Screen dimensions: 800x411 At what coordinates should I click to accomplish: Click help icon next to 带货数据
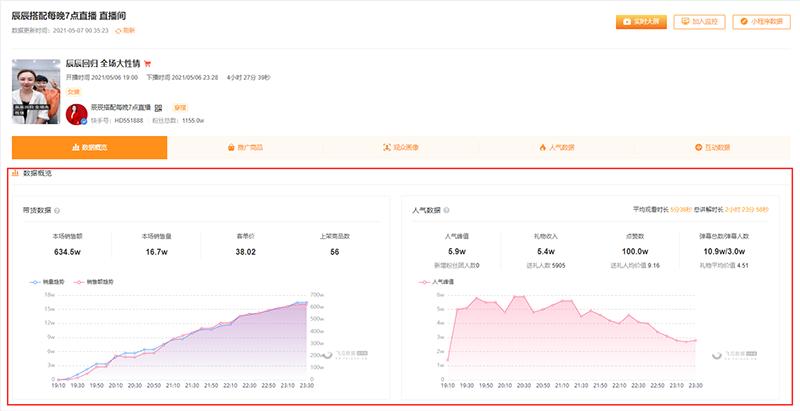57,211
